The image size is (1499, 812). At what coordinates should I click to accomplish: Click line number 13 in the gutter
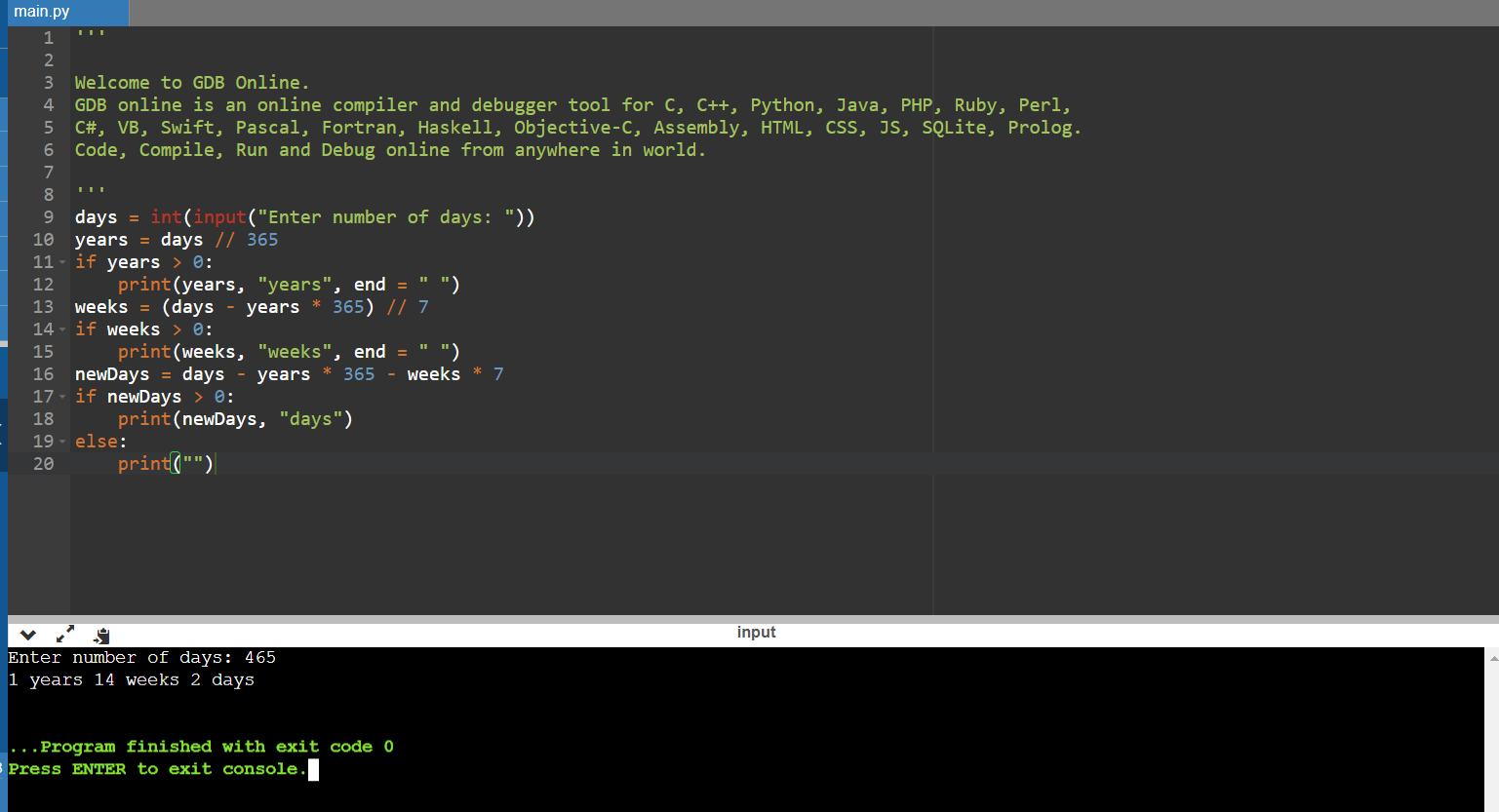click(x=44, y=307)
